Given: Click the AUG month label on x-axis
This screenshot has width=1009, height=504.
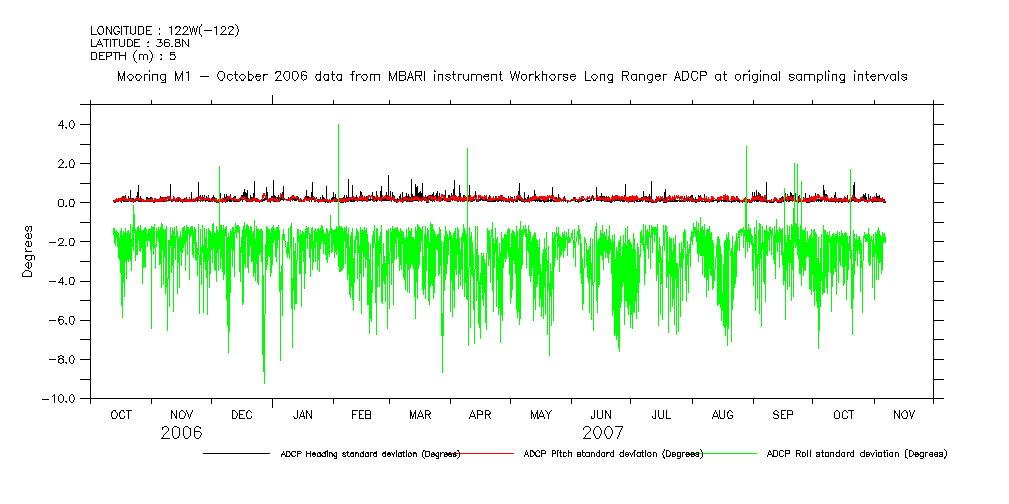Looking at the screenshot, I should pos(721,414).
